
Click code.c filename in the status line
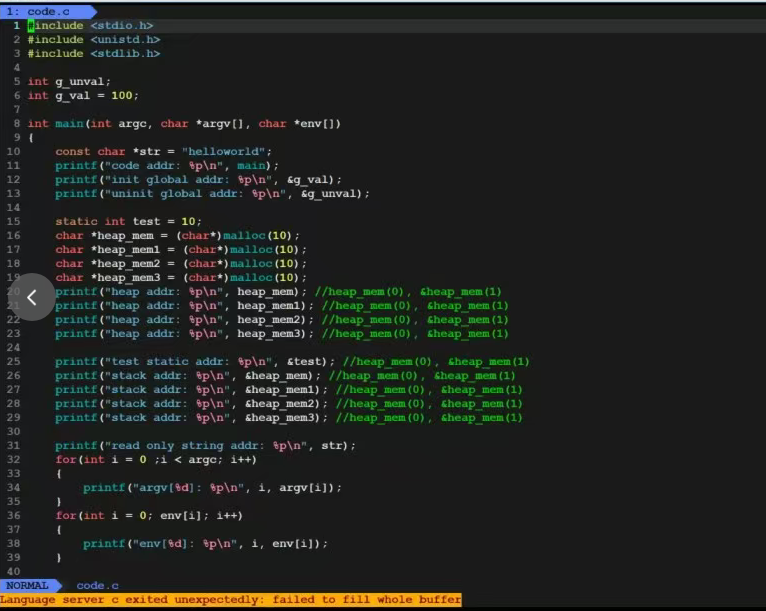(97, 585)
